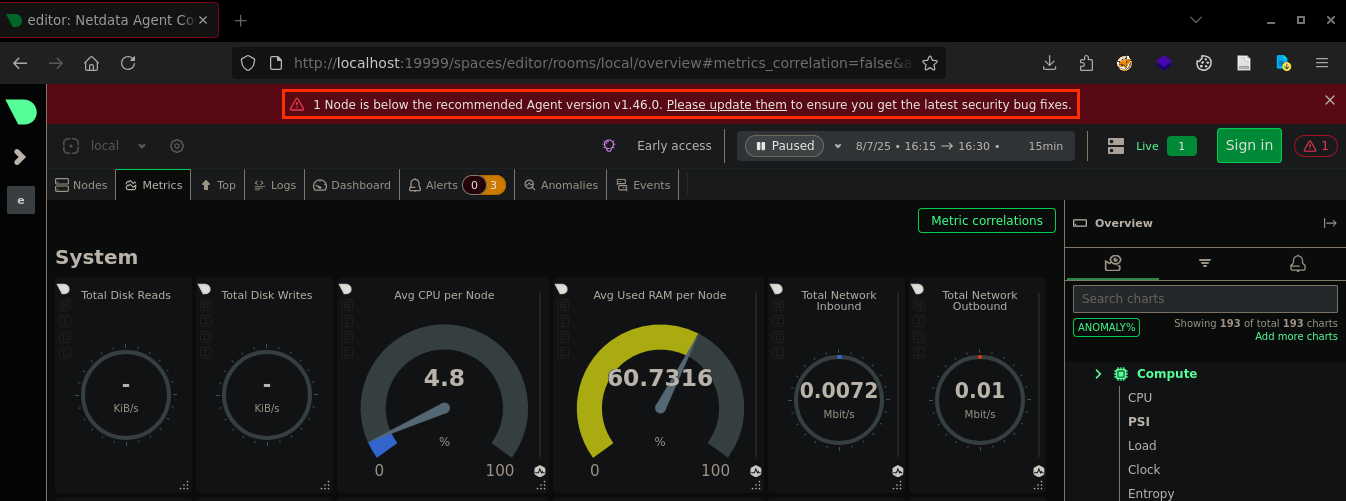This screenshot has height=501, width=1346.
Task: Click Netdata icon on Total Network Outbound card
Action: (919, 289)
